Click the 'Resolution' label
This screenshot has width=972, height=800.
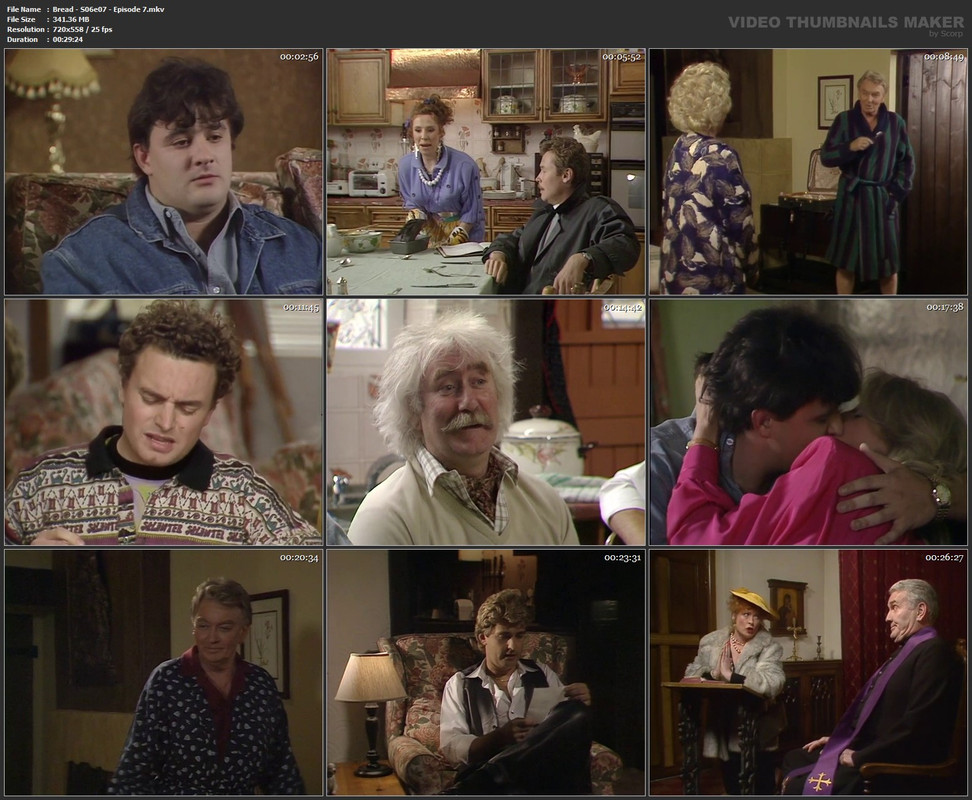coord(25,29)
